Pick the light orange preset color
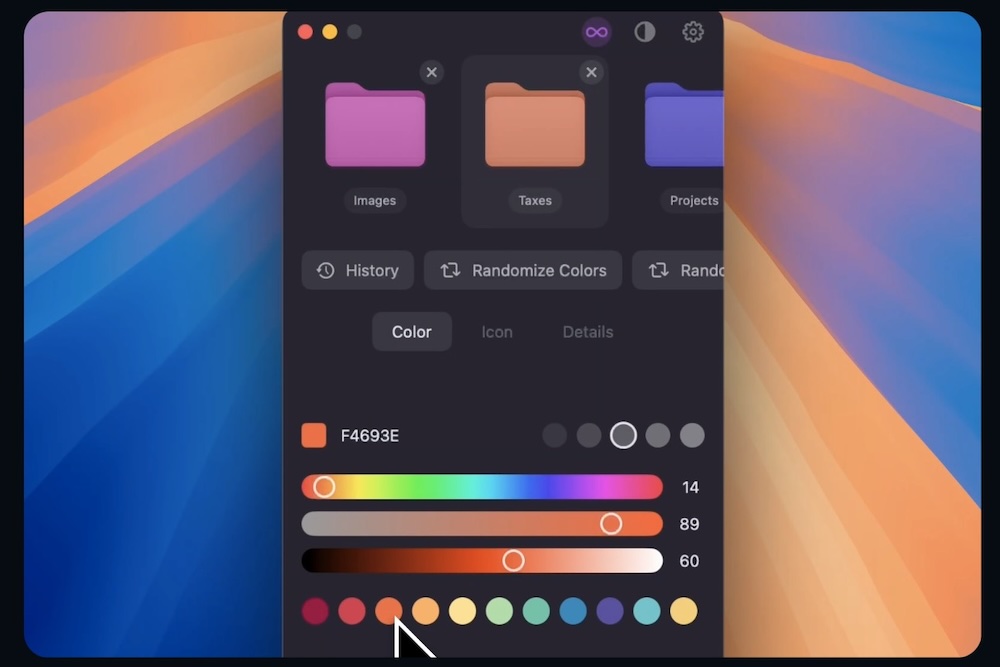Screen dimensions: 1000x667 425,611
